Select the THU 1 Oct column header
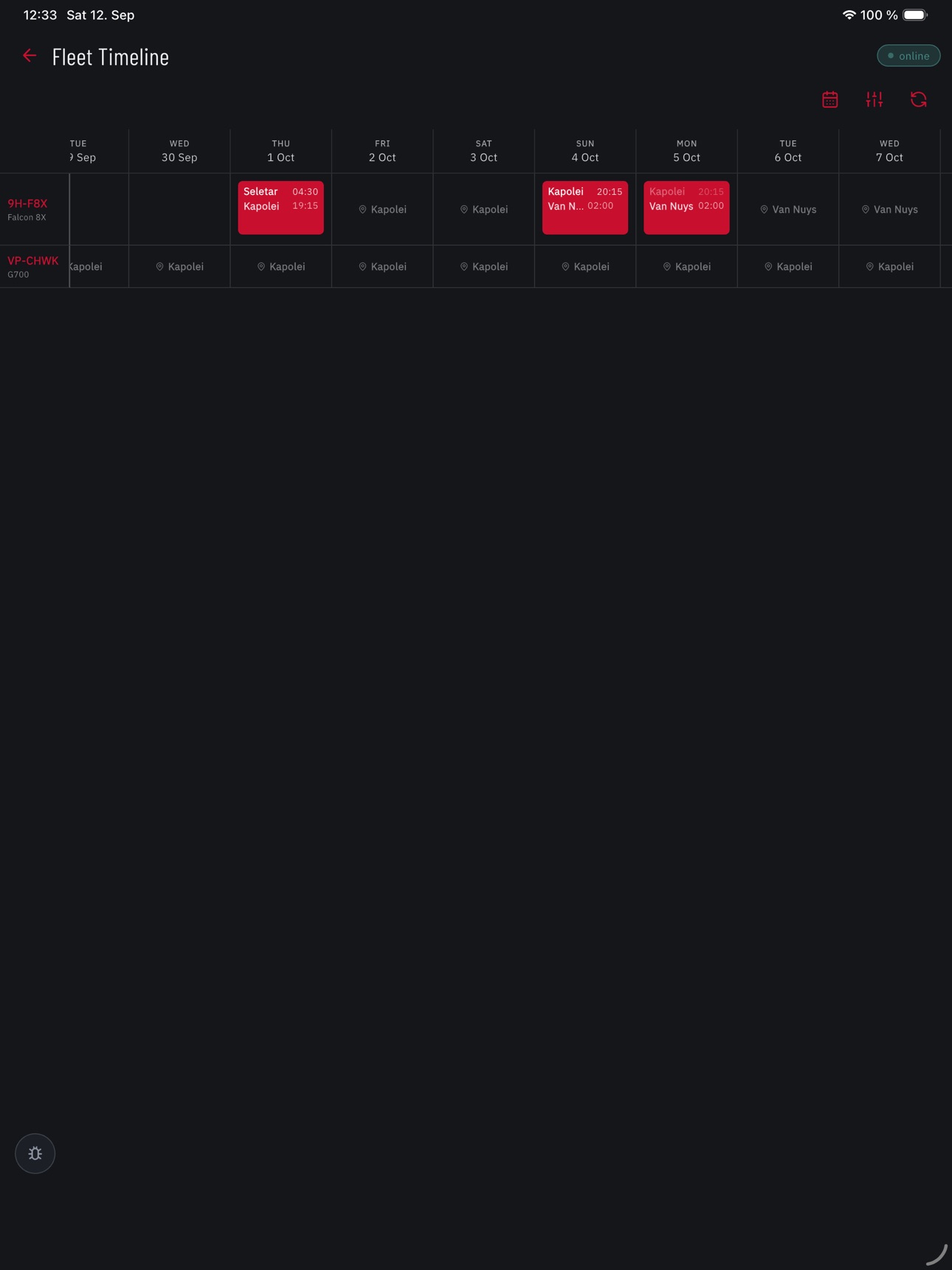Screen dimensions: 952x1270 click(x=281, y=151)
